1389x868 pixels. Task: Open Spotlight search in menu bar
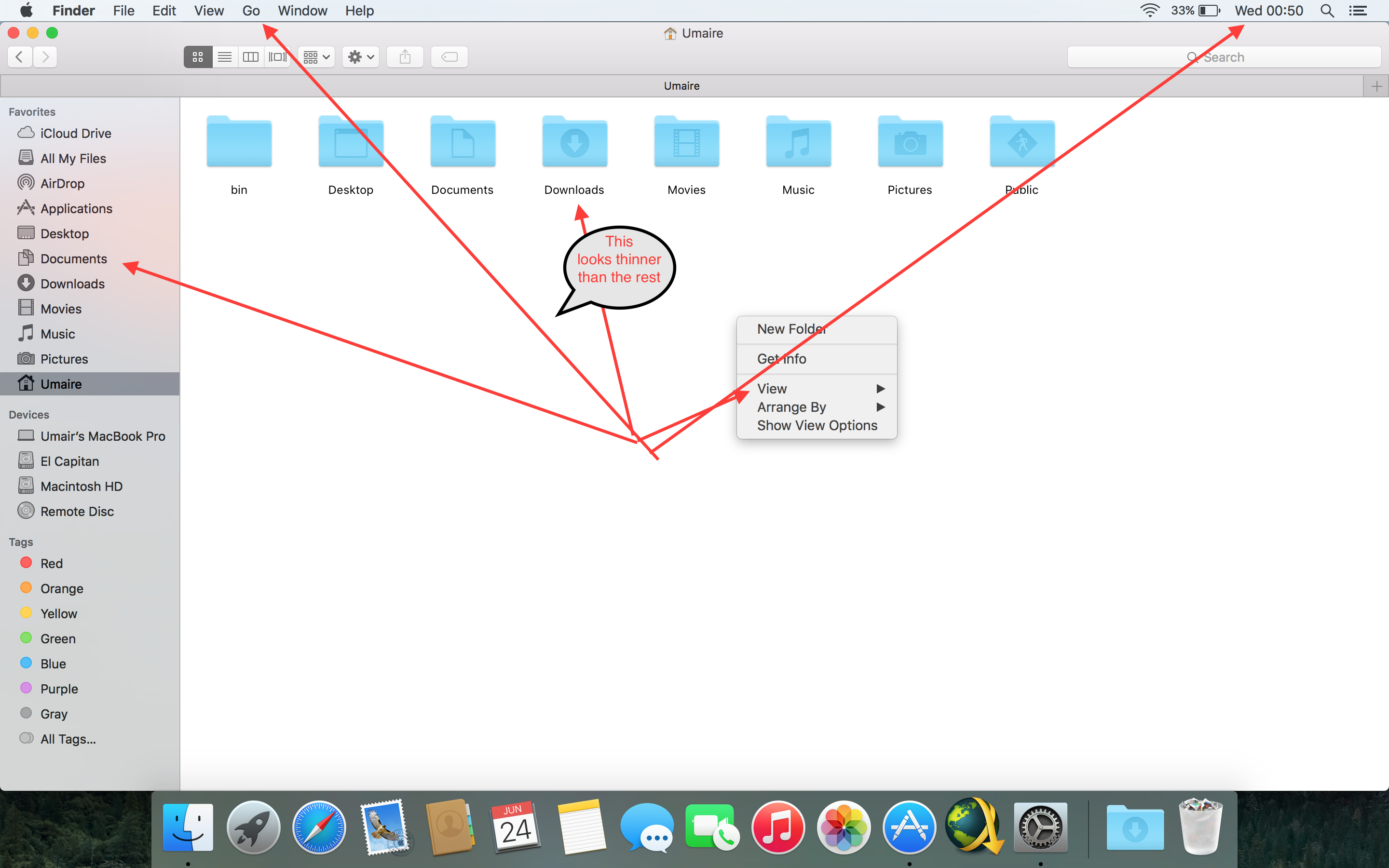click(1327, 11)
